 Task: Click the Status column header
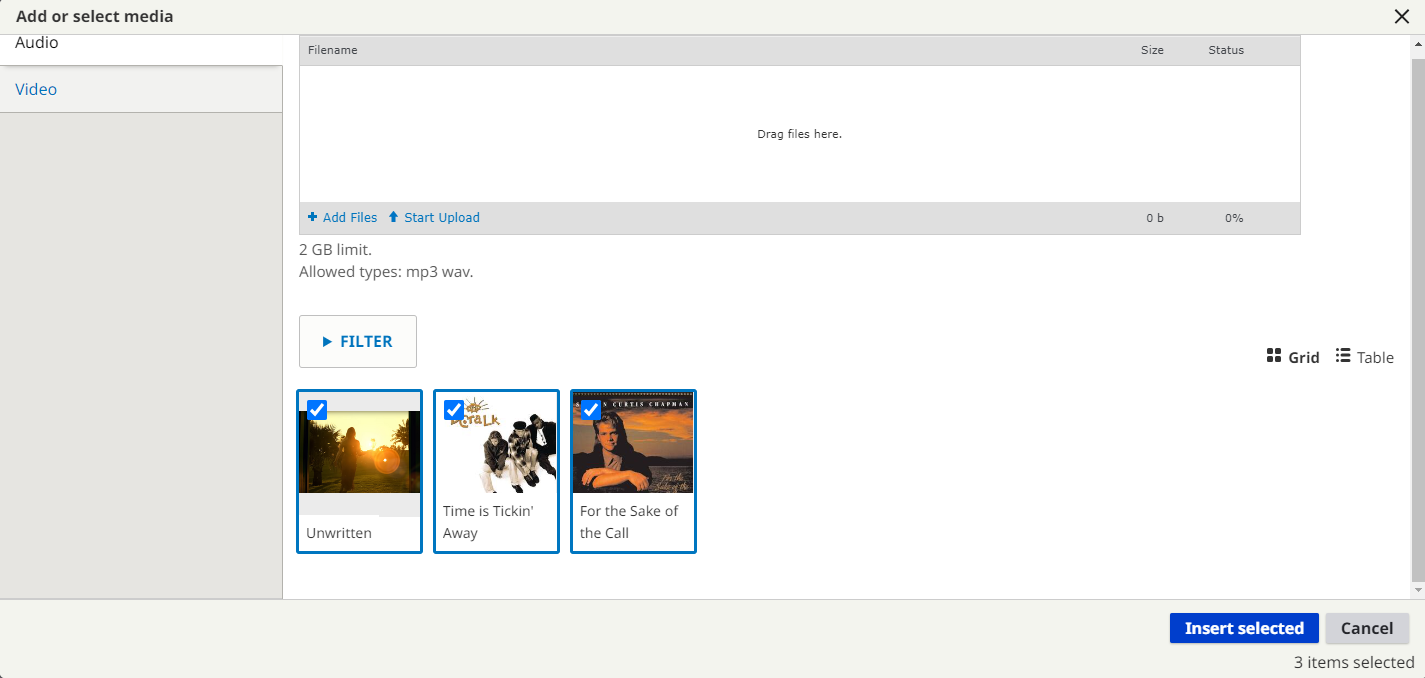(1226, 50)
